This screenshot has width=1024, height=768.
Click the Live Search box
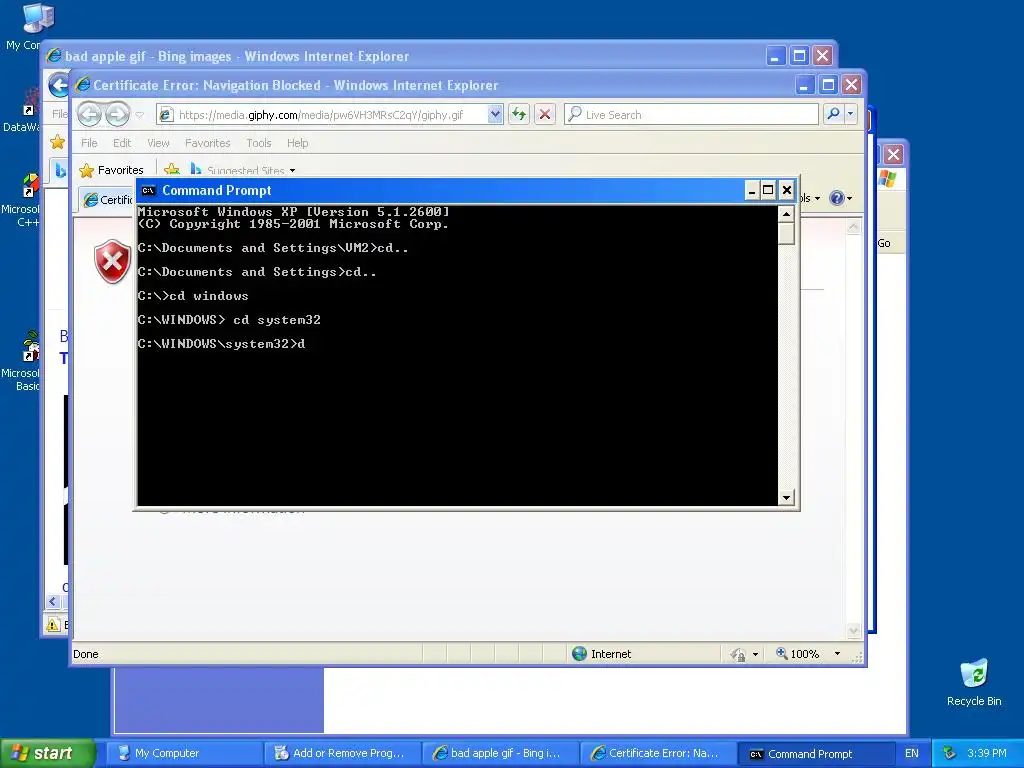[x=691, y=115]
